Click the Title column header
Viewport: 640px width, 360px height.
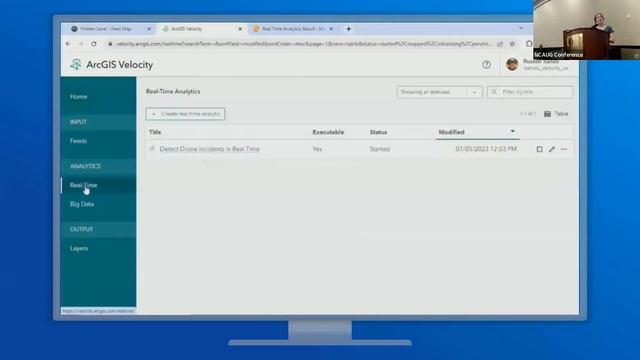click(155, 132)
